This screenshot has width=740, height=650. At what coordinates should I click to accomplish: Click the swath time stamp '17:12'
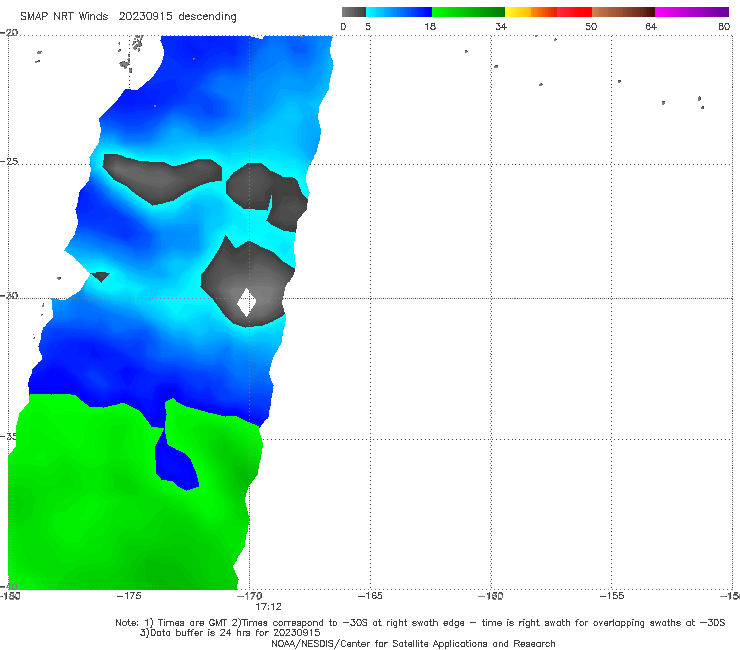[x=268, y=607]
